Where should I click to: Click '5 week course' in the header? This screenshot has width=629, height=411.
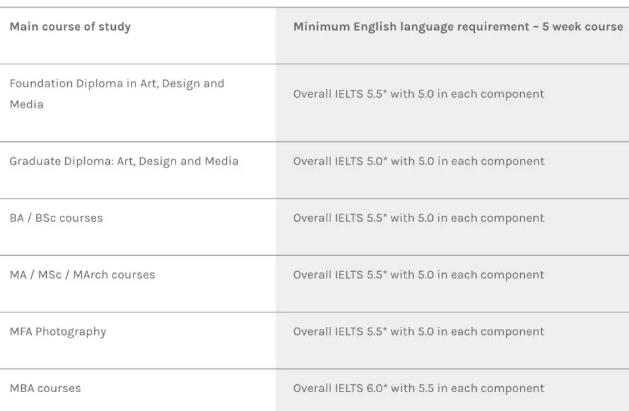(582, 26)
